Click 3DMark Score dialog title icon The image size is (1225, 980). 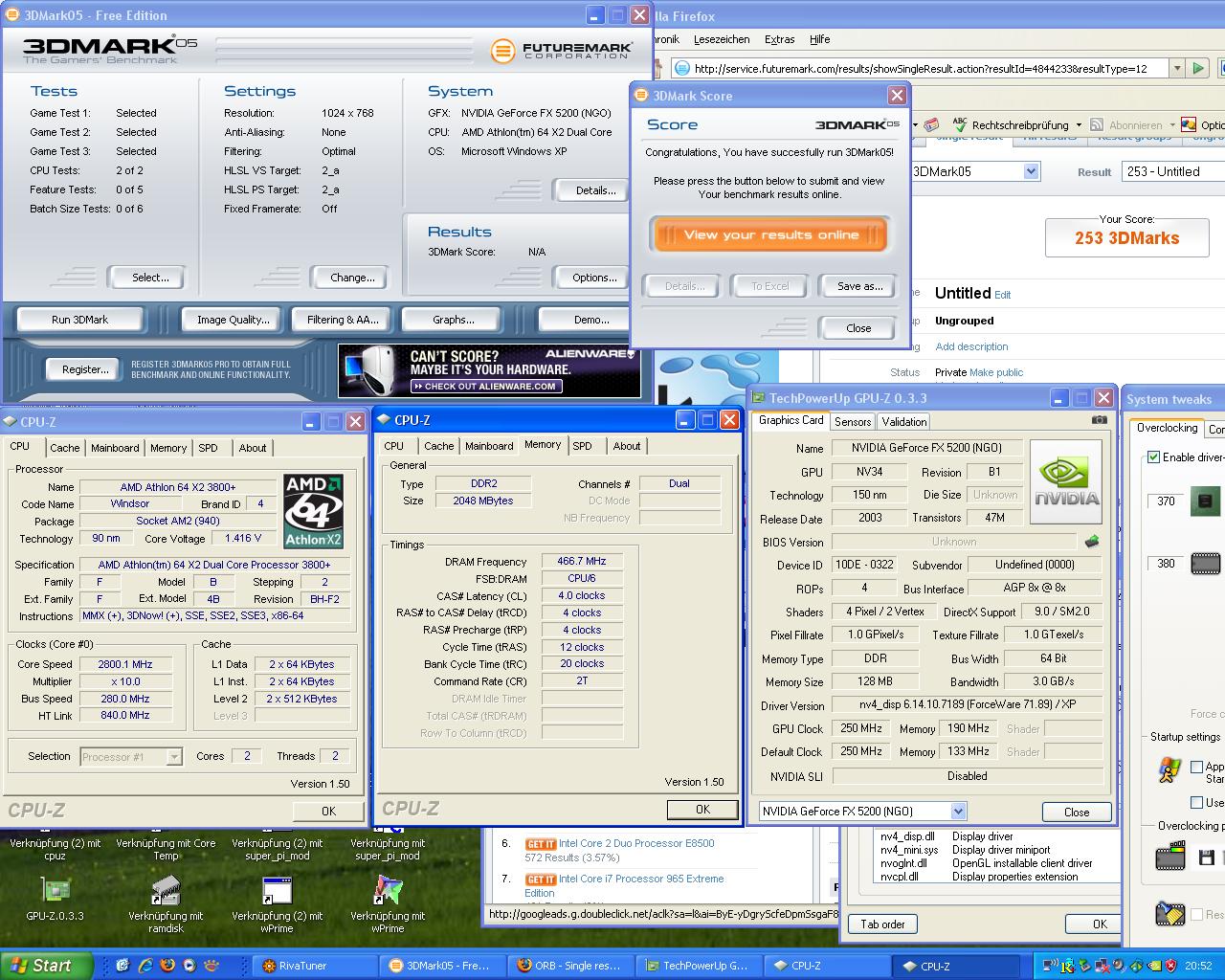click(640, 95)
